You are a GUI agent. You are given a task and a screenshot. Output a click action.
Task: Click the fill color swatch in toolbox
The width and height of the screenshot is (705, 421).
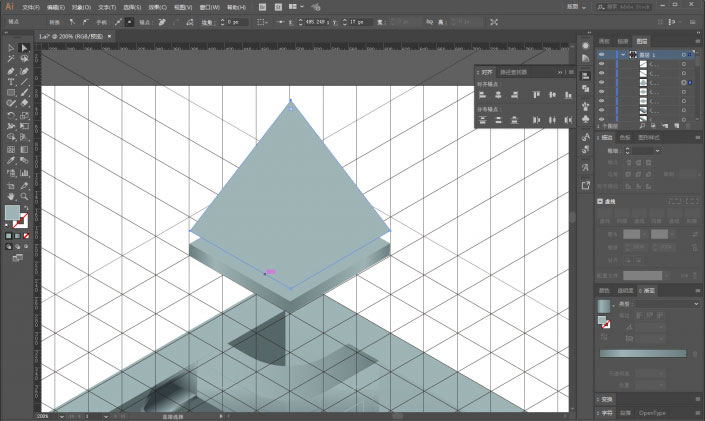12,213
